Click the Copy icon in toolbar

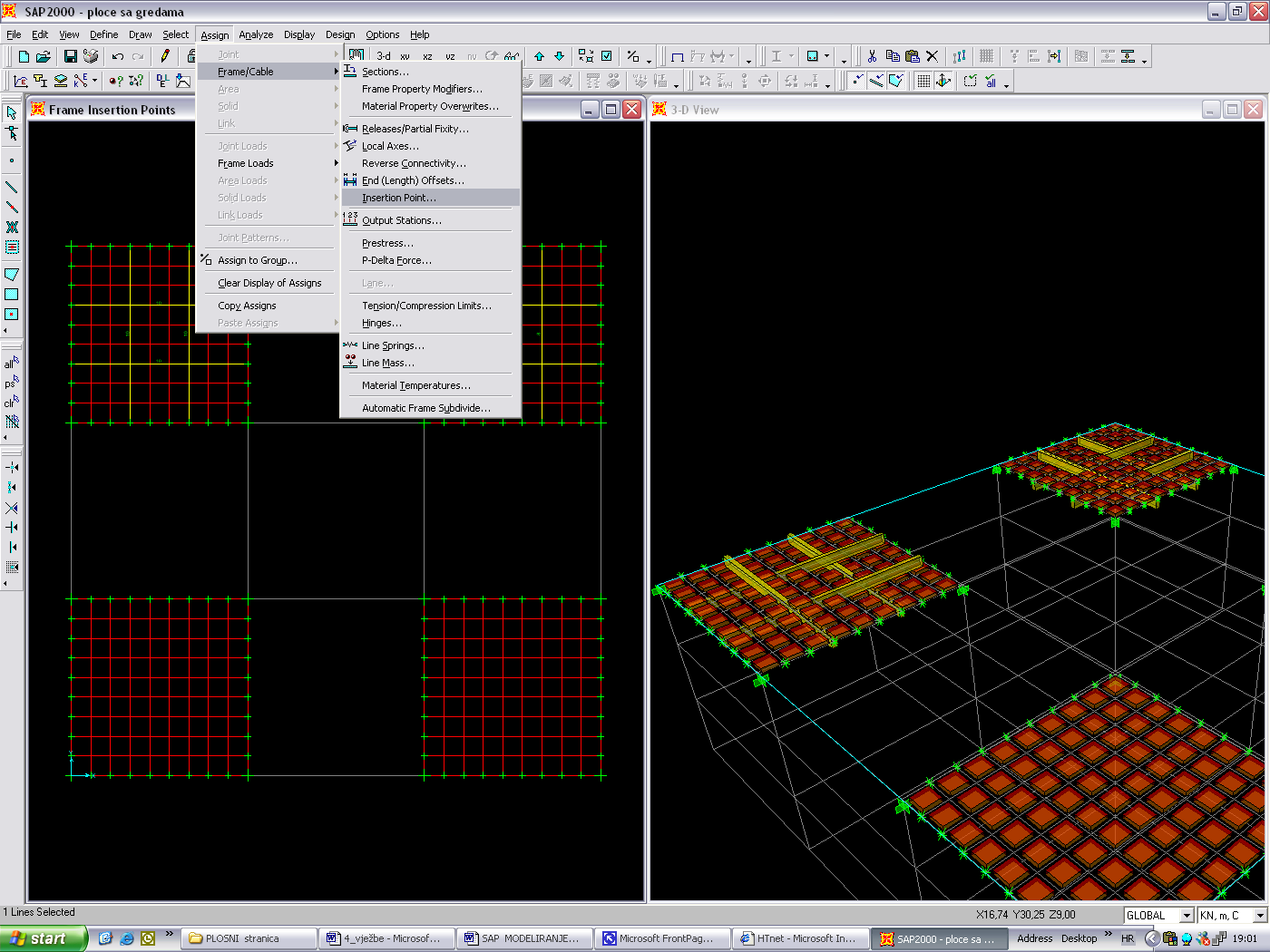(x=893, y=56)
